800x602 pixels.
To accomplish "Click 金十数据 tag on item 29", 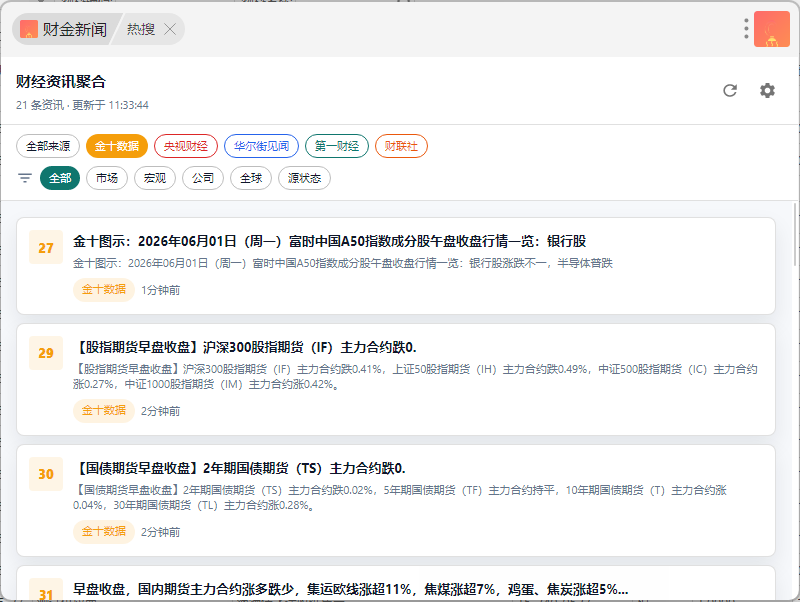I will (104, 411).
